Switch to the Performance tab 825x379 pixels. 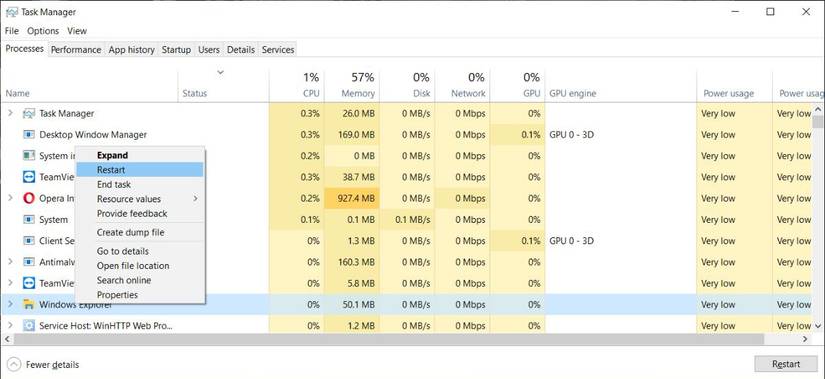pos(76,49)
